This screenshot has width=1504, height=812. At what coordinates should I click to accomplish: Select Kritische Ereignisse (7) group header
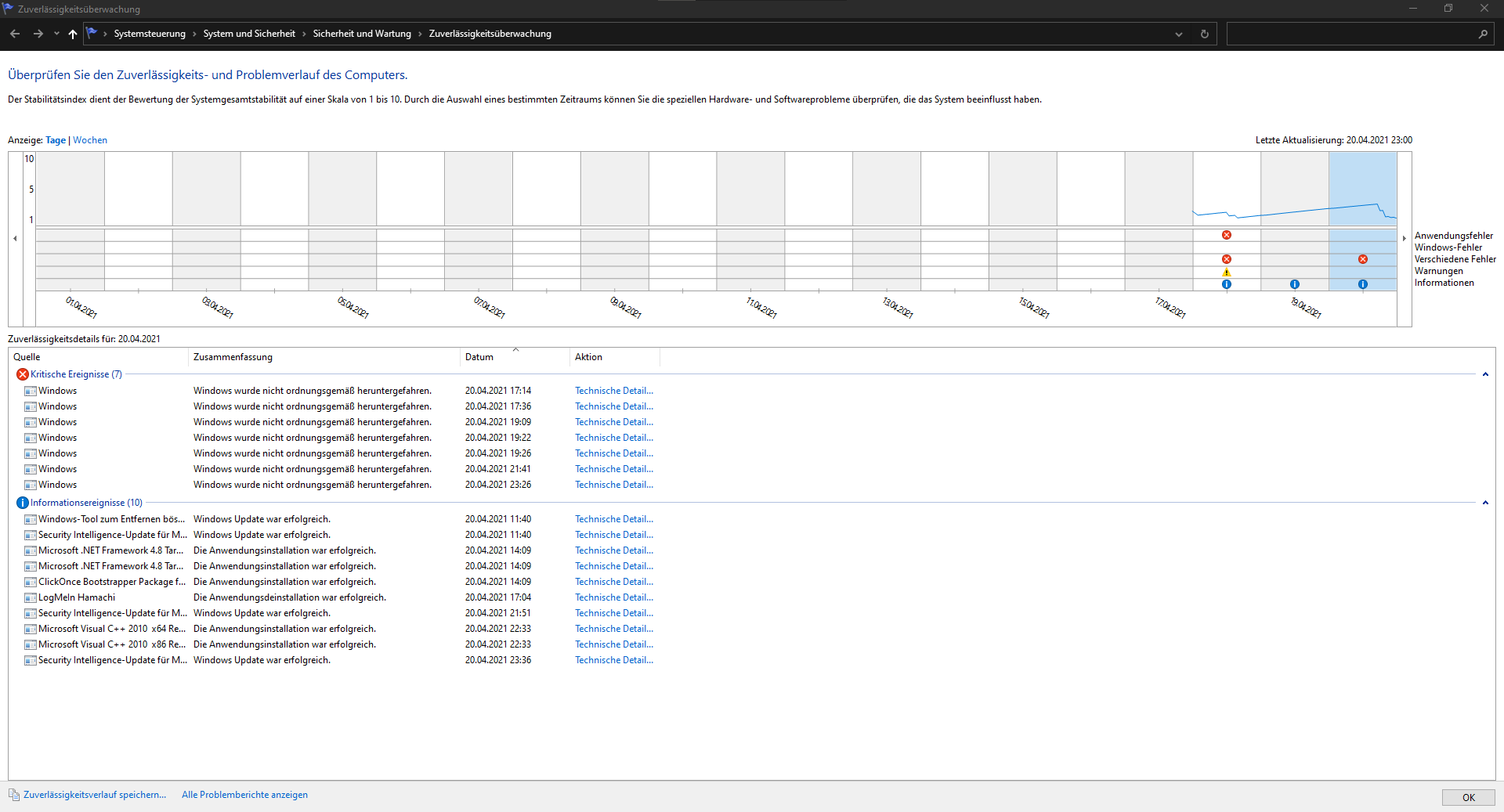[x=76, y=374]
